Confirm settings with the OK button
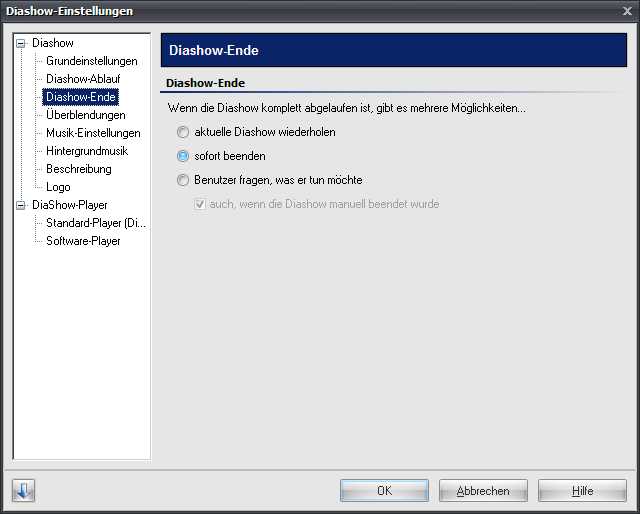The width and height of the screenshot is (640, 514). coord(384,491)
